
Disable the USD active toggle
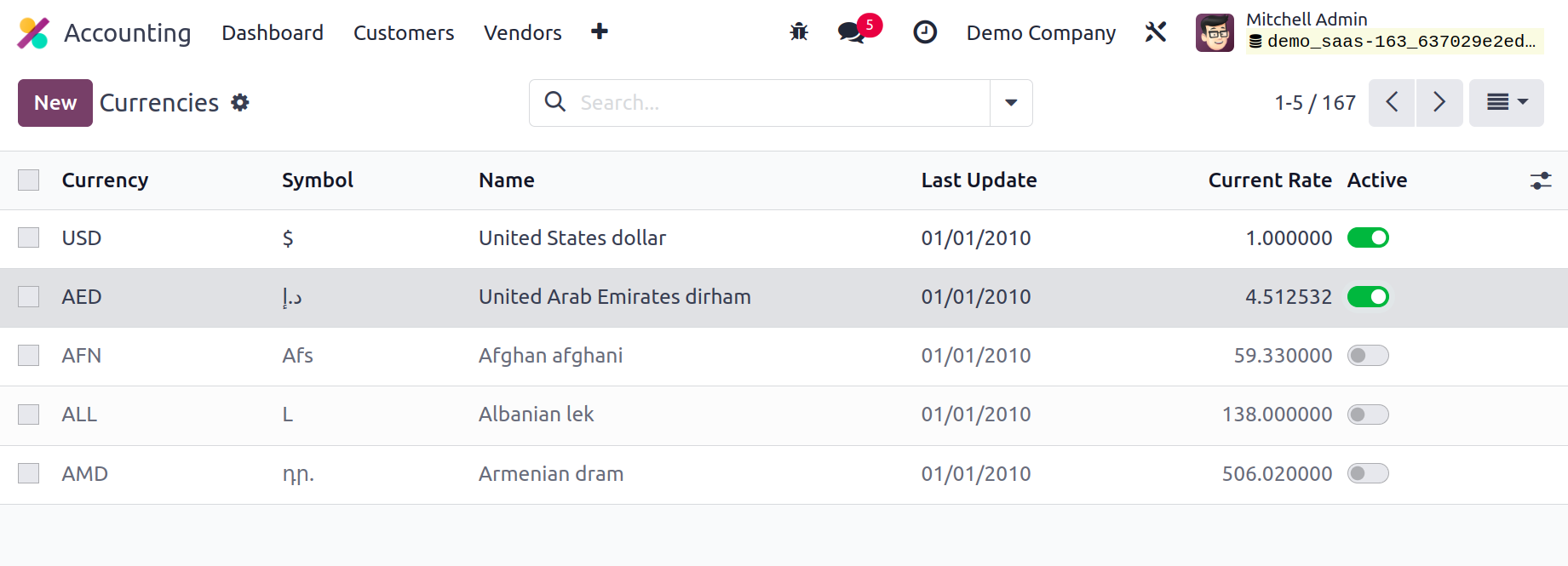tap(1368, 237)
